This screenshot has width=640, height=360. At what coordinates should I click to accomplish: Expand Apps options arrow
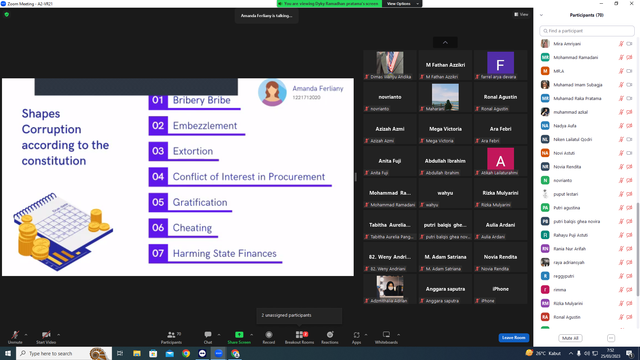[366, 335]
